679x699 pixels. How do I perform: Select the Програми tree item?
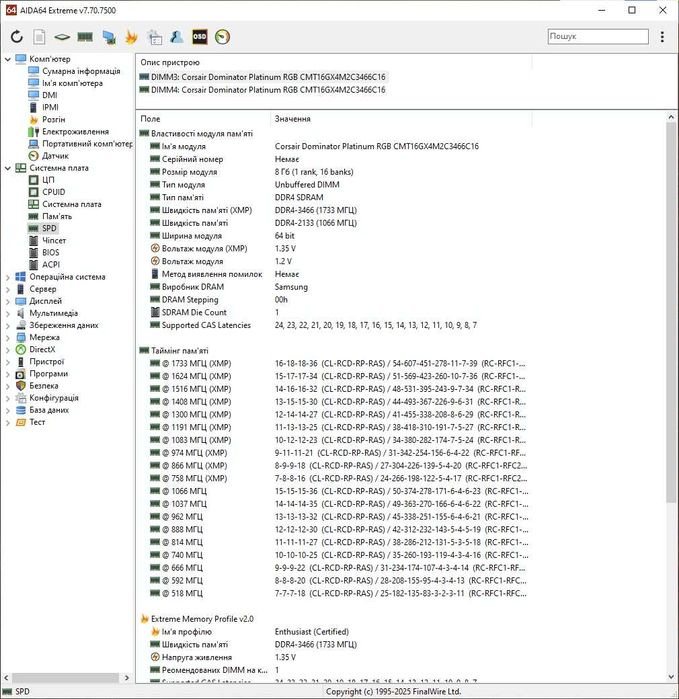coord(49,374)
